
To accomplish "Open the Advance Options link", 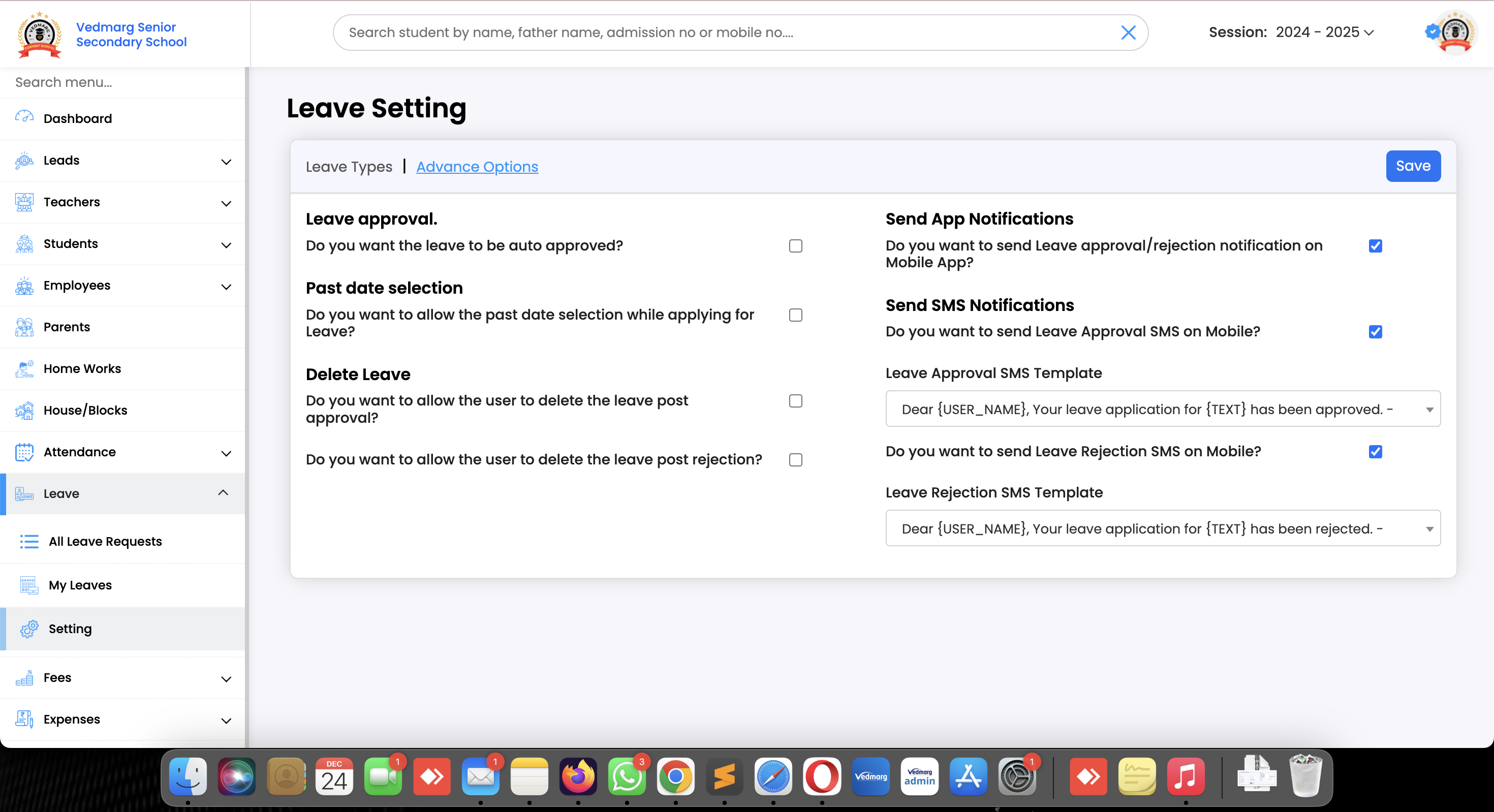I will (477, 167).
